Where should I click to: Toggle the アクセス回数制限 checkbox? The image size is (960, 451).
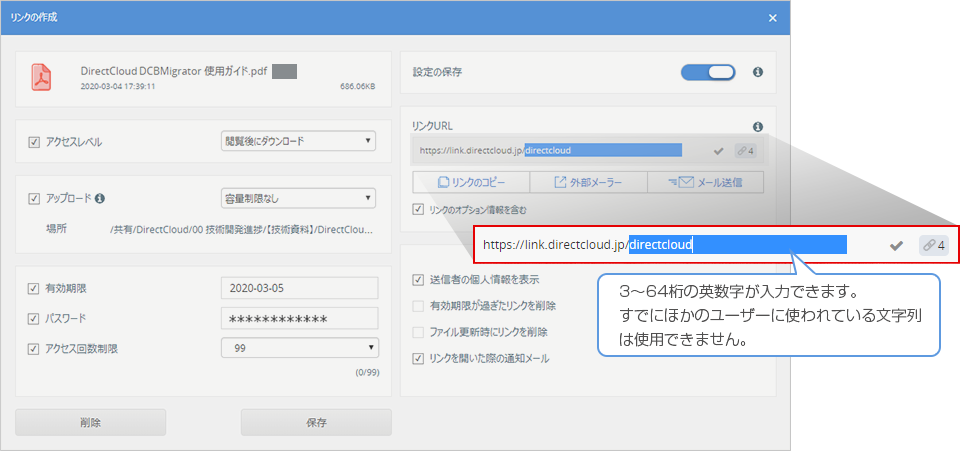tap(34, 349)
